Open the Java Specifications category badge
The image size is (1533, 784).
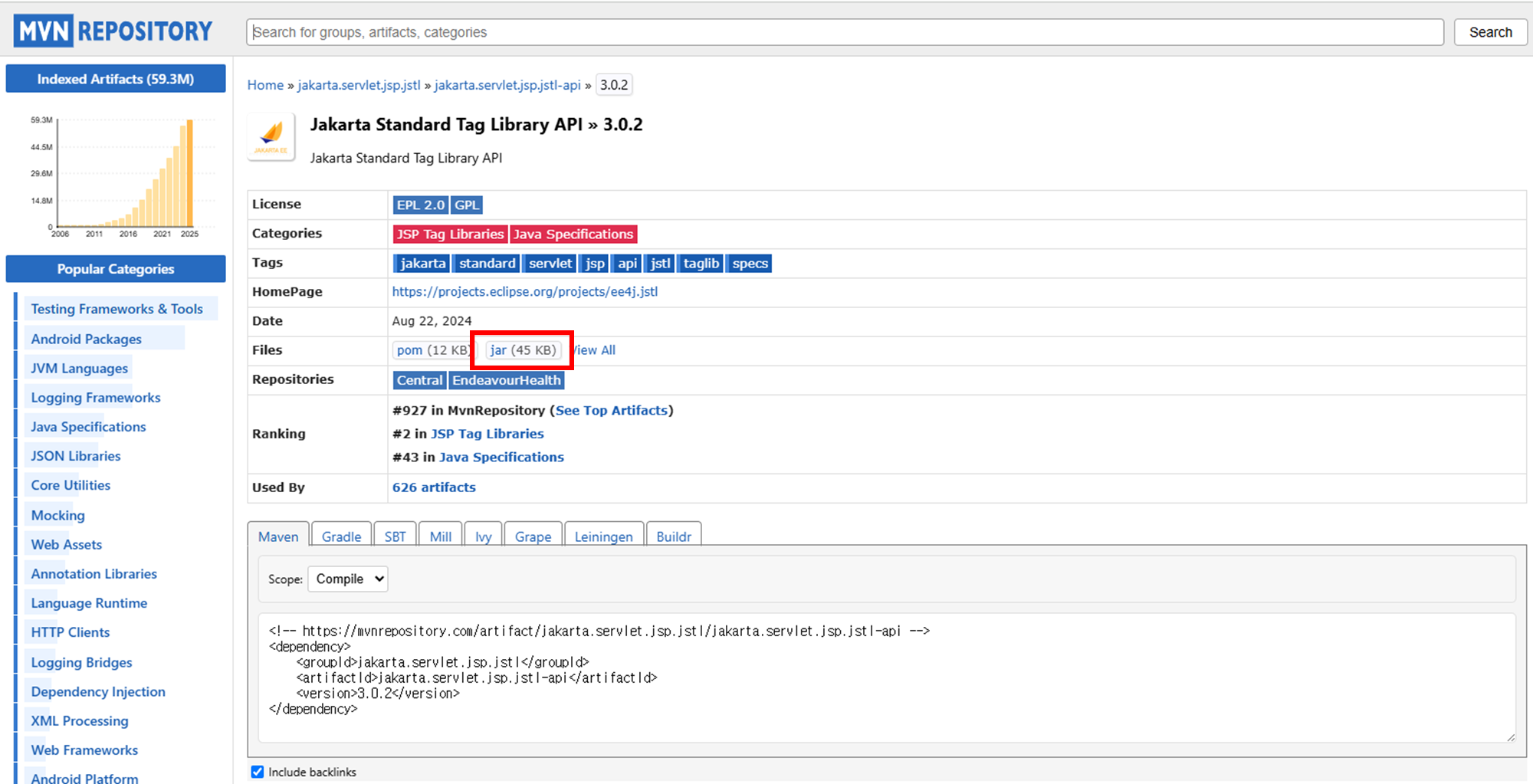(573, 234)
